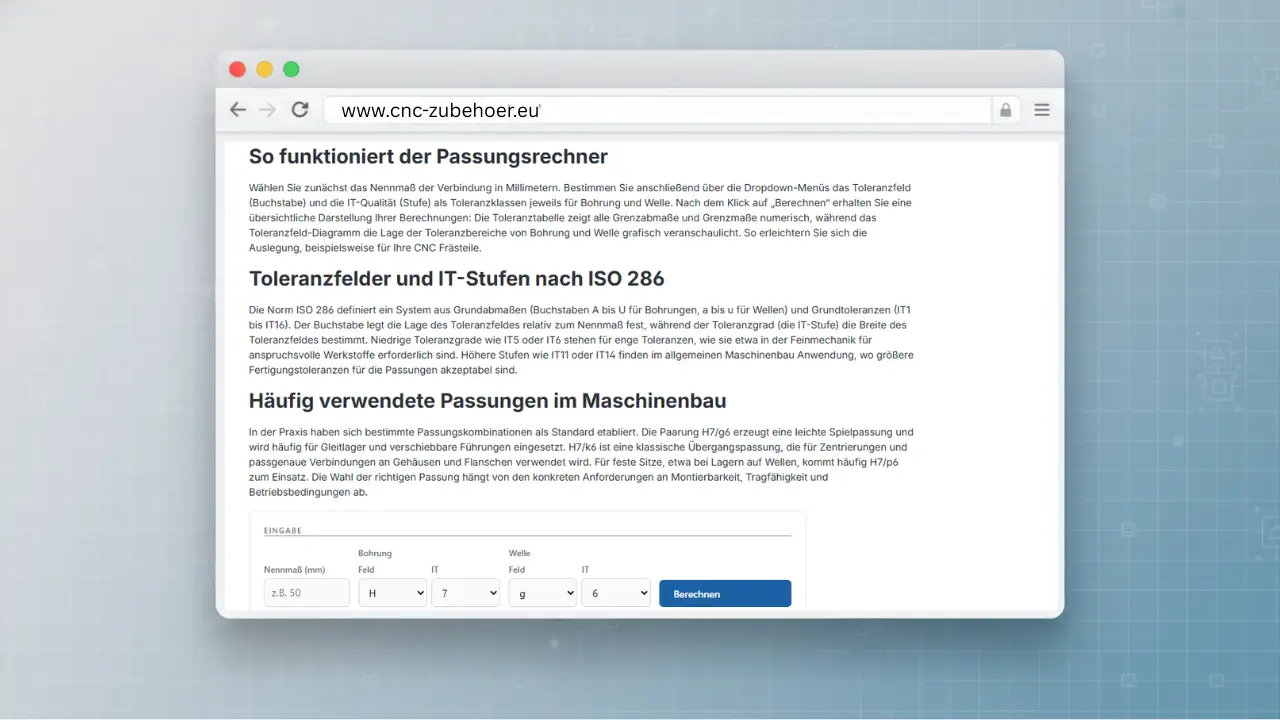Click the blue Berechnen button
Image resolution: width=1280 pixels, height=720 pixels.
[725, 593]
